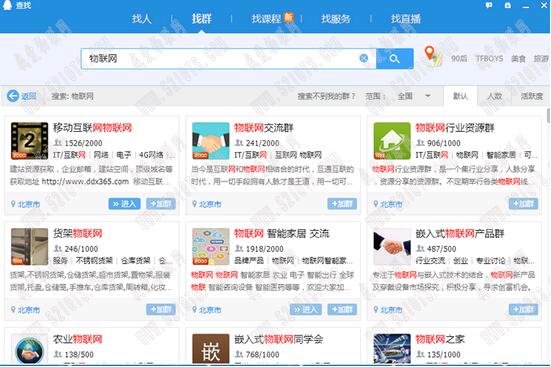Sort results by 默认
Viewport: 551px width, 367px height.
coord(460,96)
